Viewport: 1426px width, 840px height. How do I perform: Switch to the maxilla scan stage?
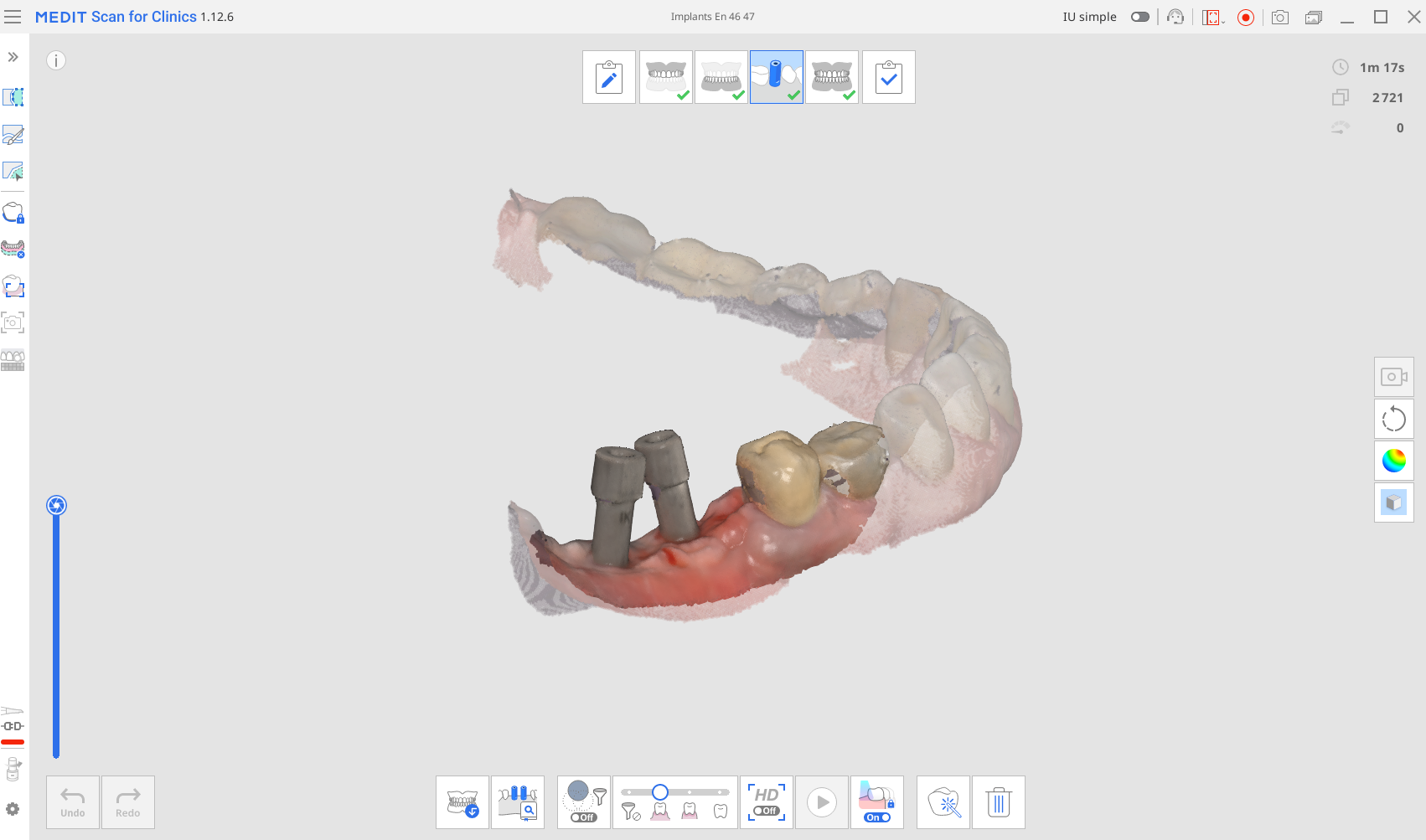pos(666,77)
